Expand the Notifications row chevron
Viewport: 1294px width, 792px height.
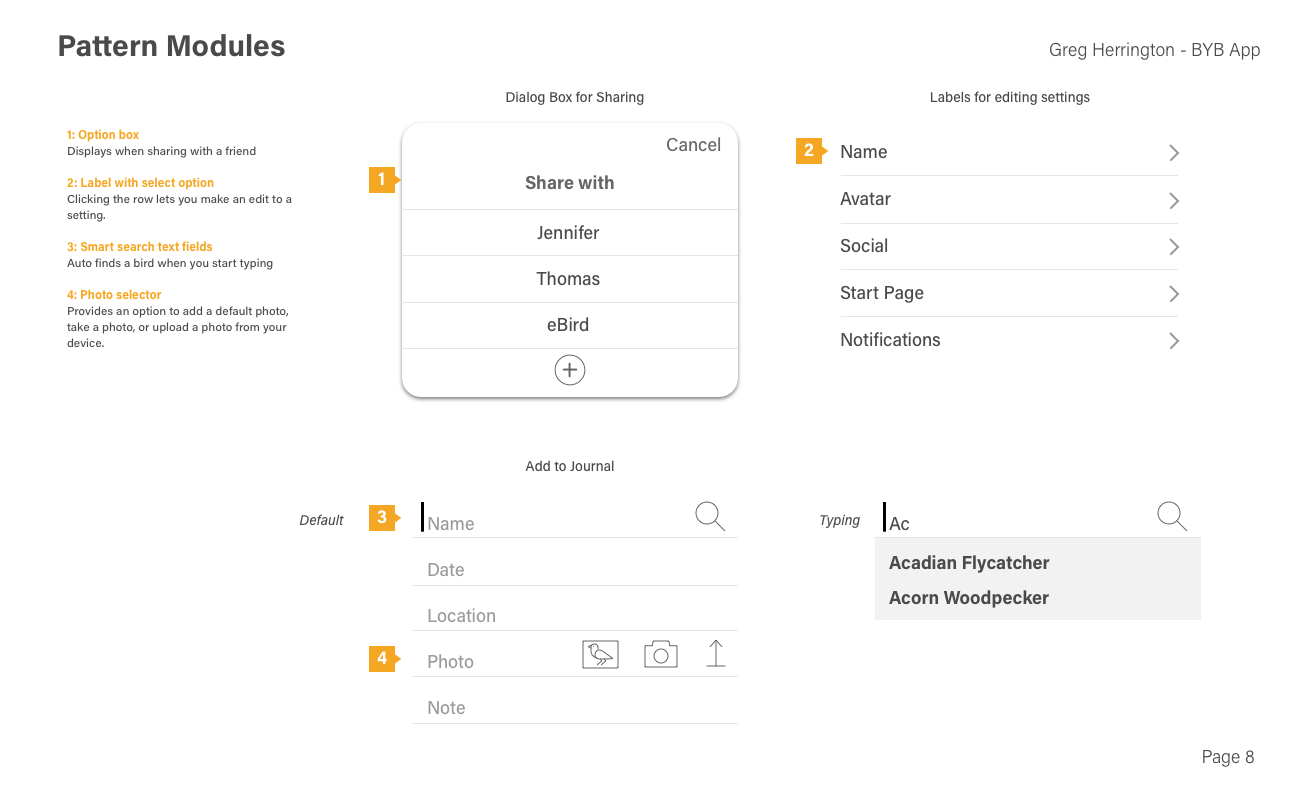(1174, 341)
